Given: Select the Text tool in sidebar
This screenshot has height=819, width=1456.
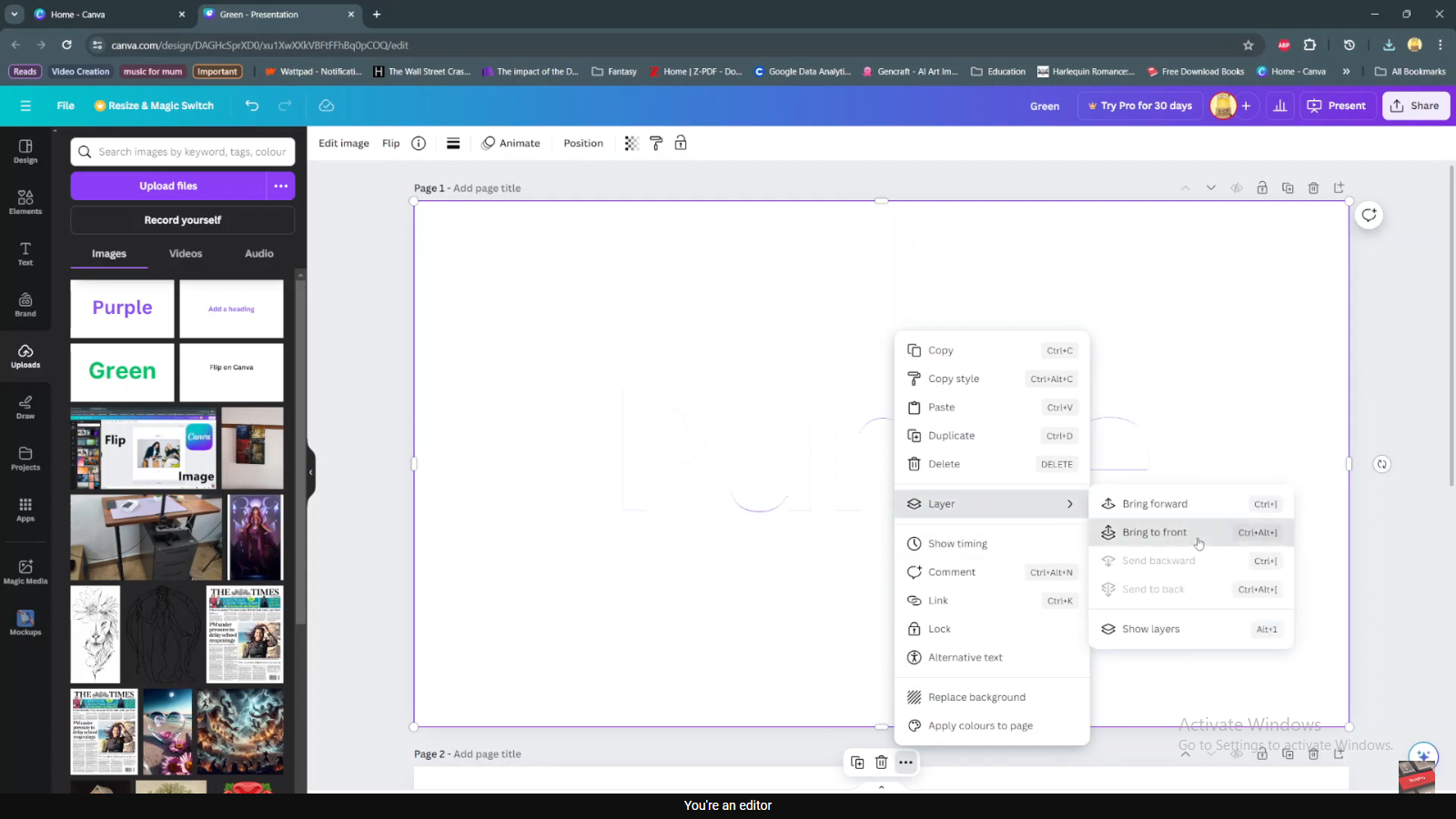Looking at the screenshot, I should [x=25, y=253].
